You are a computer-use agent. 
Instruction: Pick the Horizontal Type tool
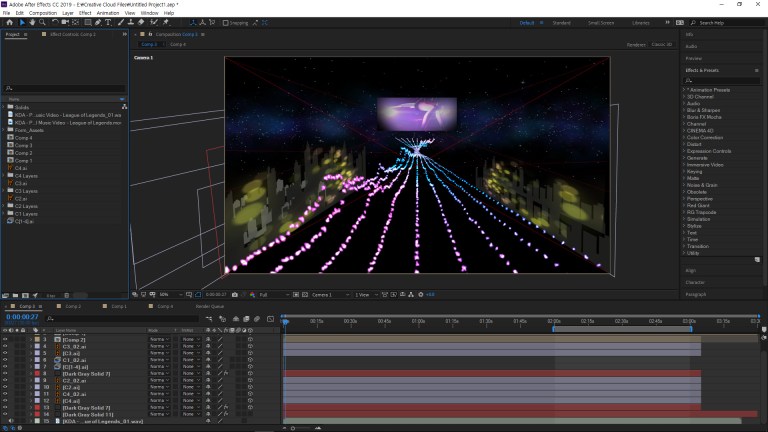(x=108, y=22)
